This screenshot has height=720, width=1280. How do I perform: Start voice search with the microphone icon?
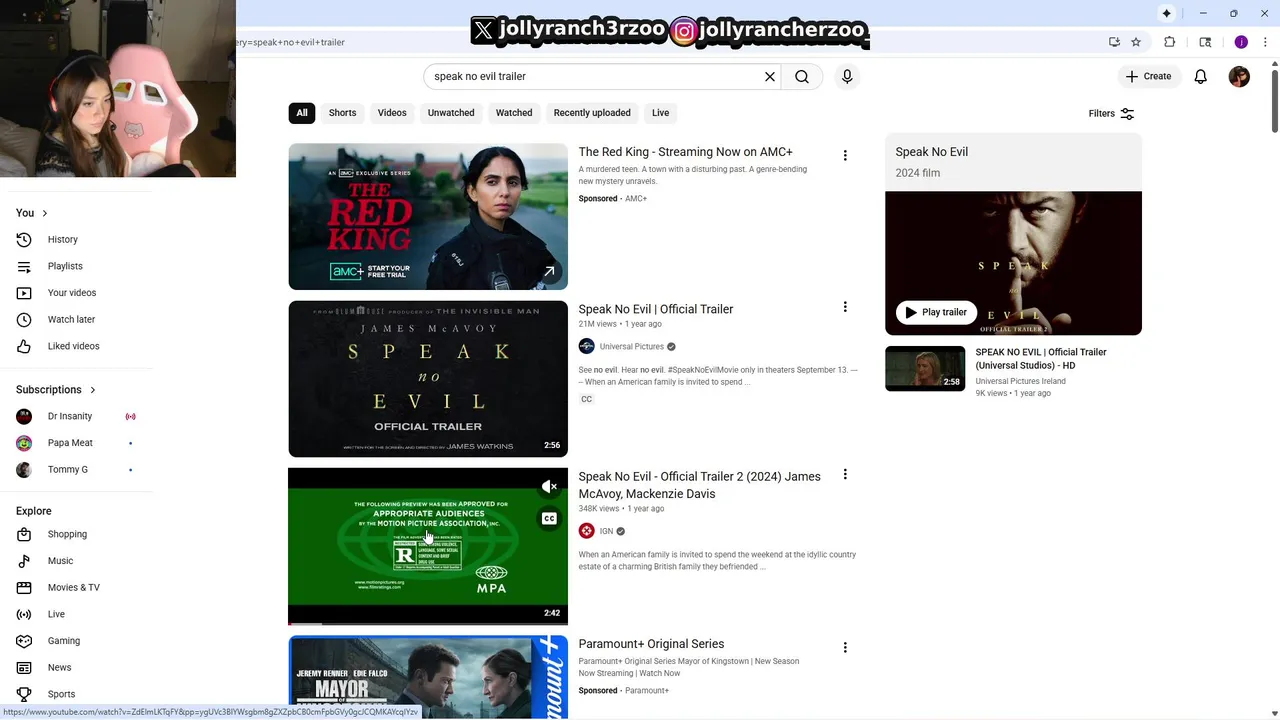tap(847, 76)
